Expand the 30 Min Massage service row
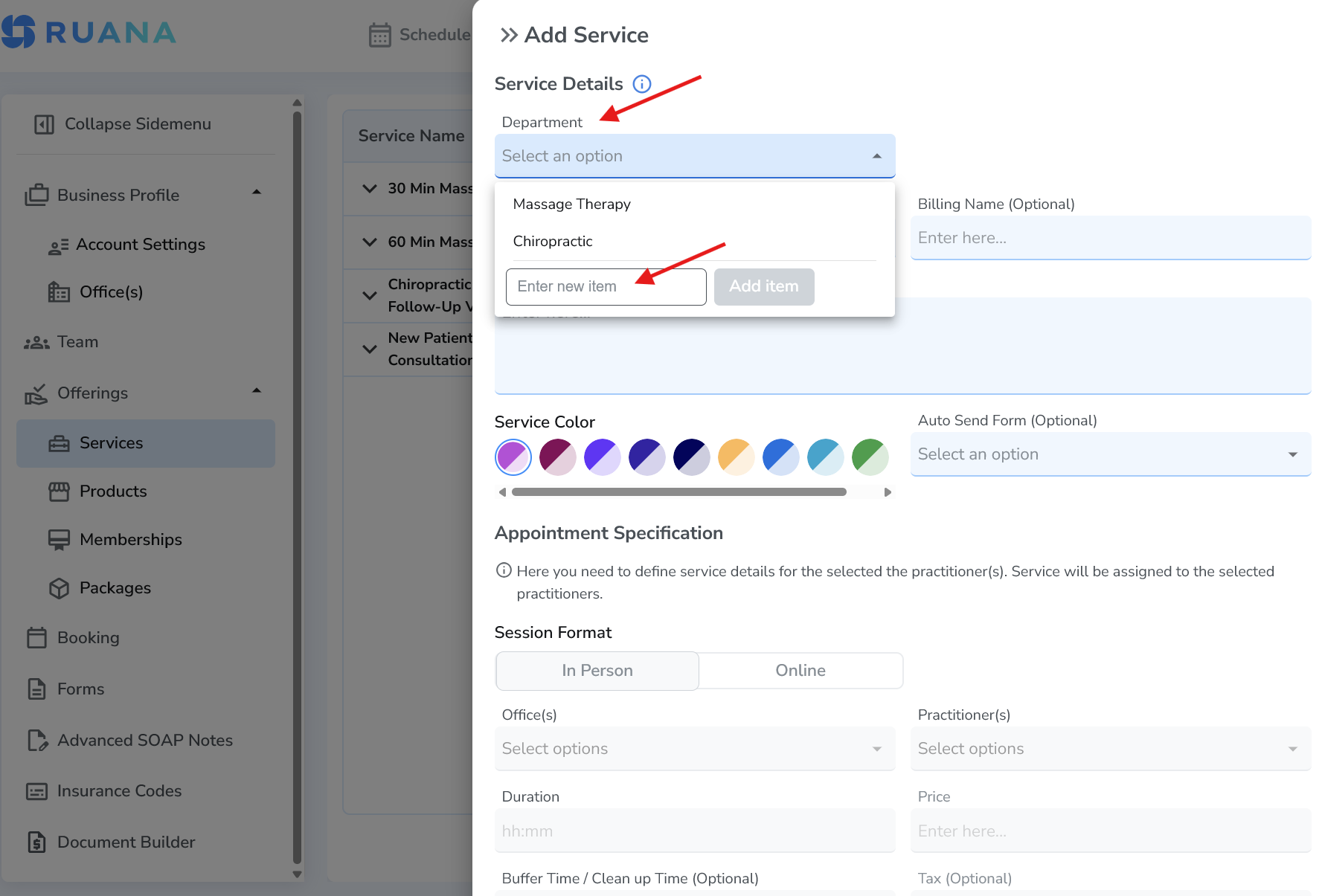 click(x=369, y=189)
